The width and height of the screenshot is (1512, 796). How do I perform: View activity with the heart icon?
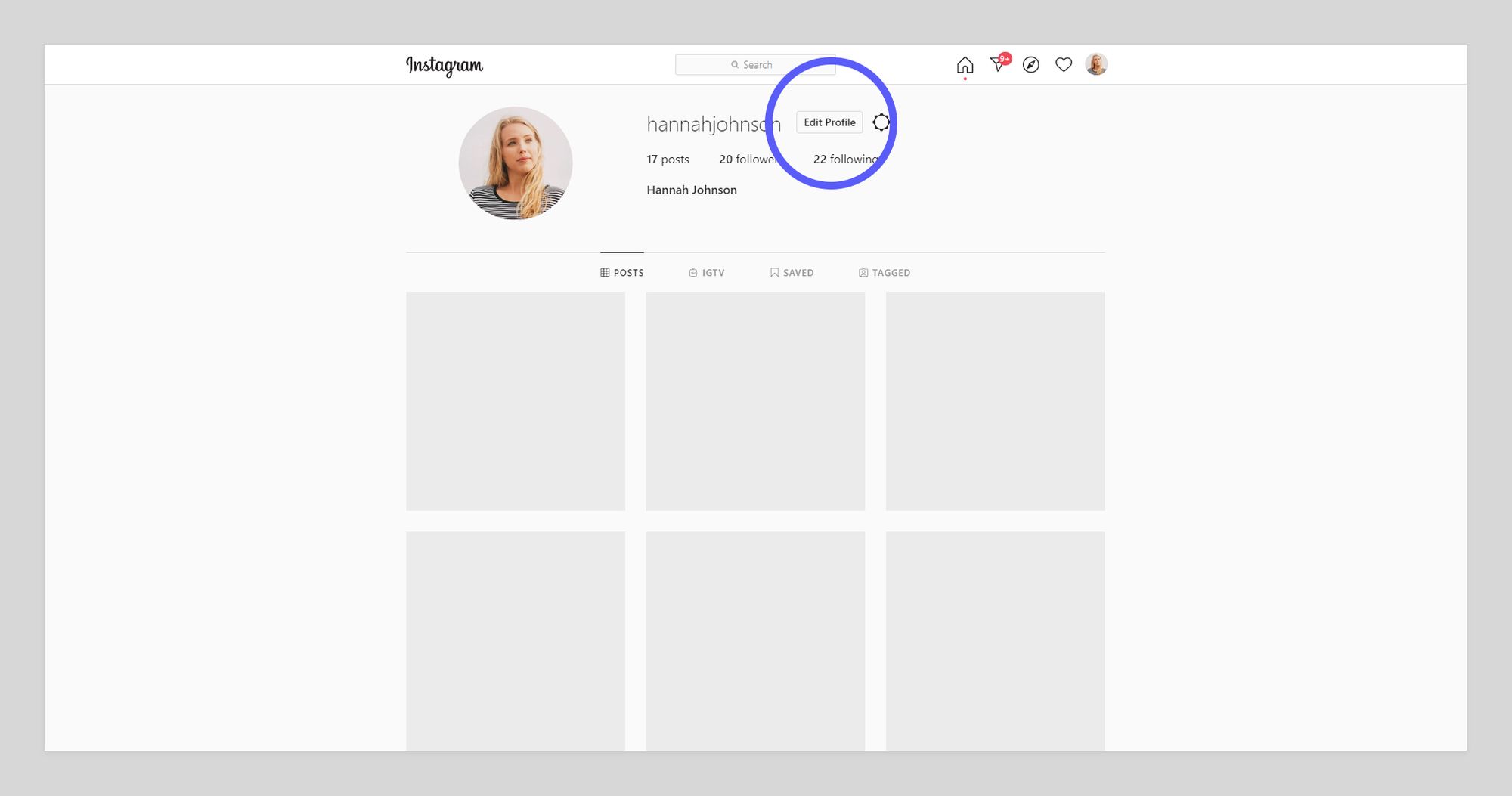click(x=1063, y=66)
